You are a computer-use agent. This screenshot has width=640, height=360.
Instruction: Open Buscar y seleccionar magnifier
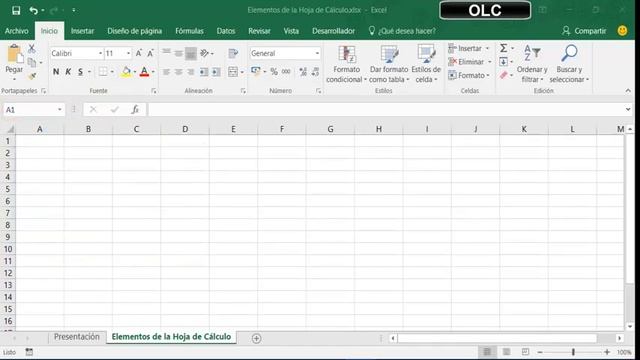coord(569,64)
